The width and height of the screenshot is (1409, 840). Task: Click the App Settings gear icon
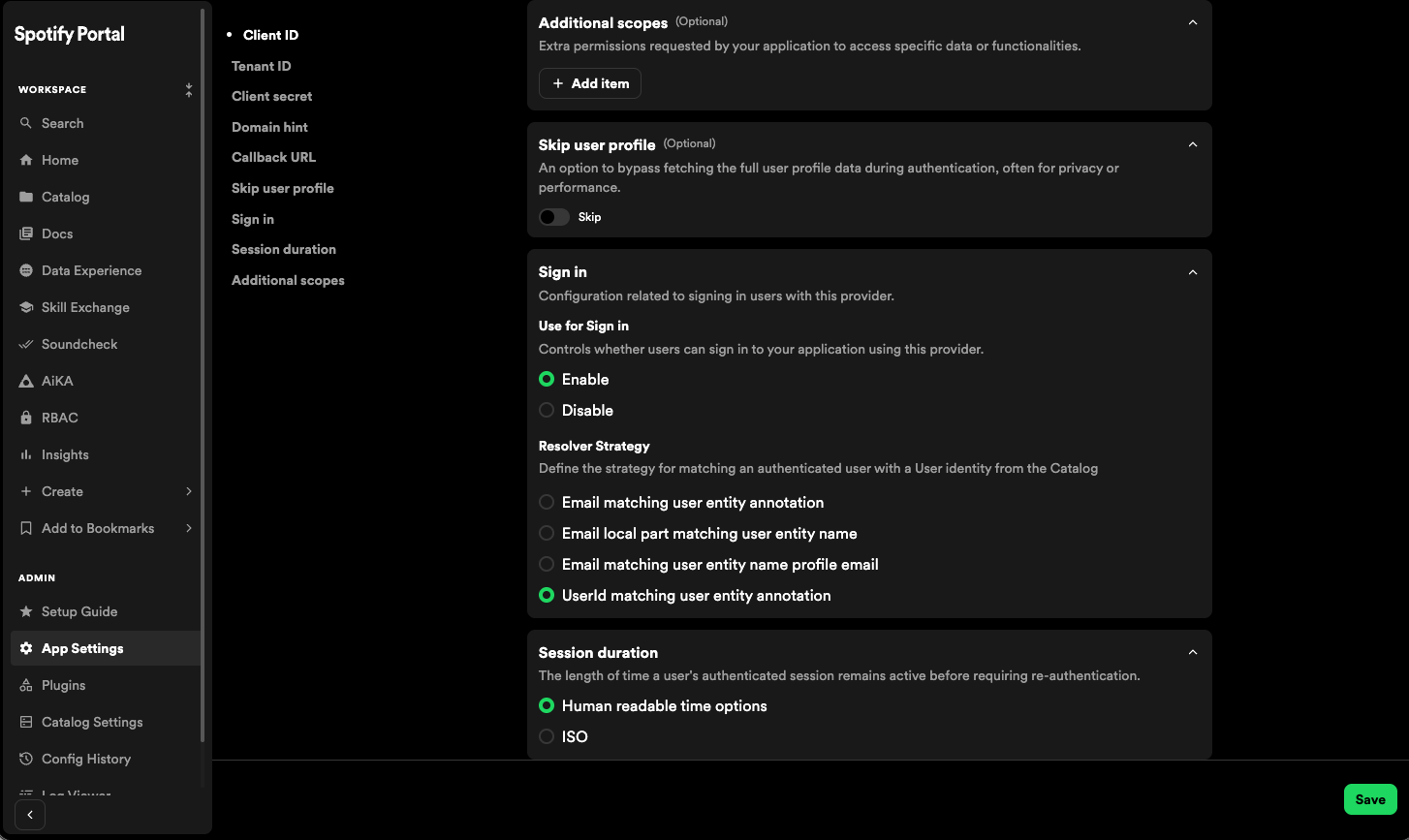[x=26, y=648]
